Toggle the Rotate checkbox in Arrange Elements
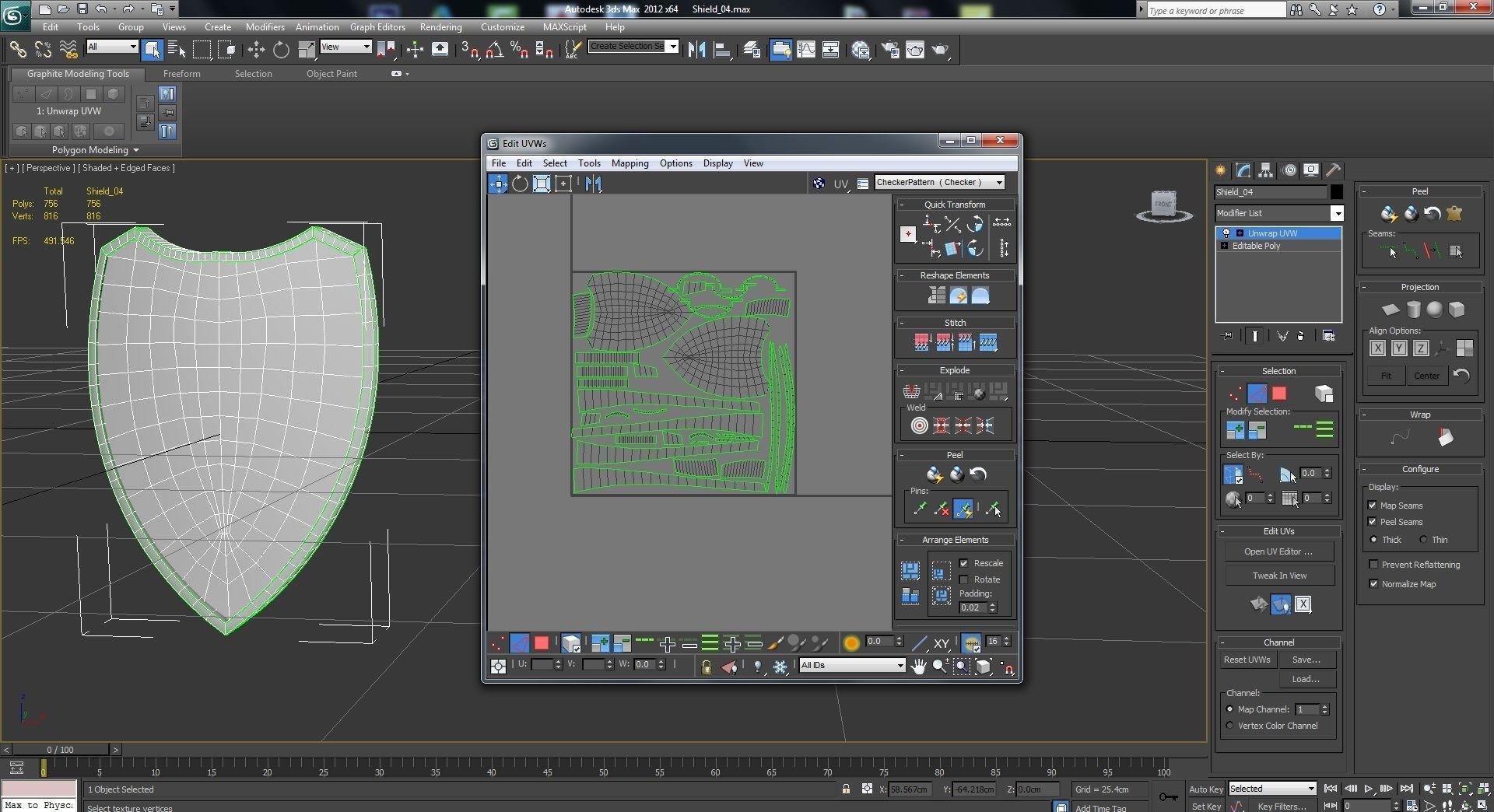This screenshot has width=1494, height=812. click(964, 579)
